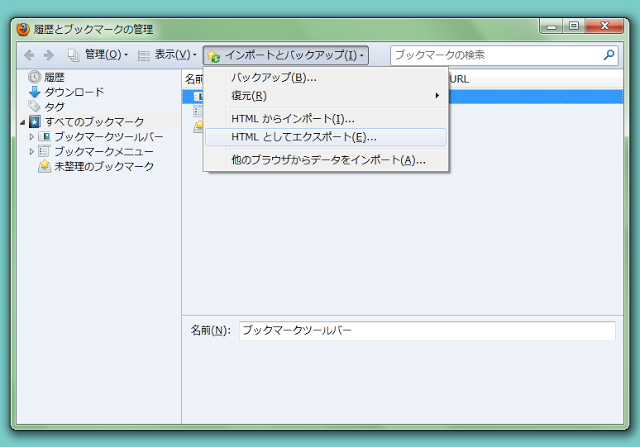This screenshot has height=447, width=640.
Task: Click the 管理 organize pages icon
Action: point(73,55)
